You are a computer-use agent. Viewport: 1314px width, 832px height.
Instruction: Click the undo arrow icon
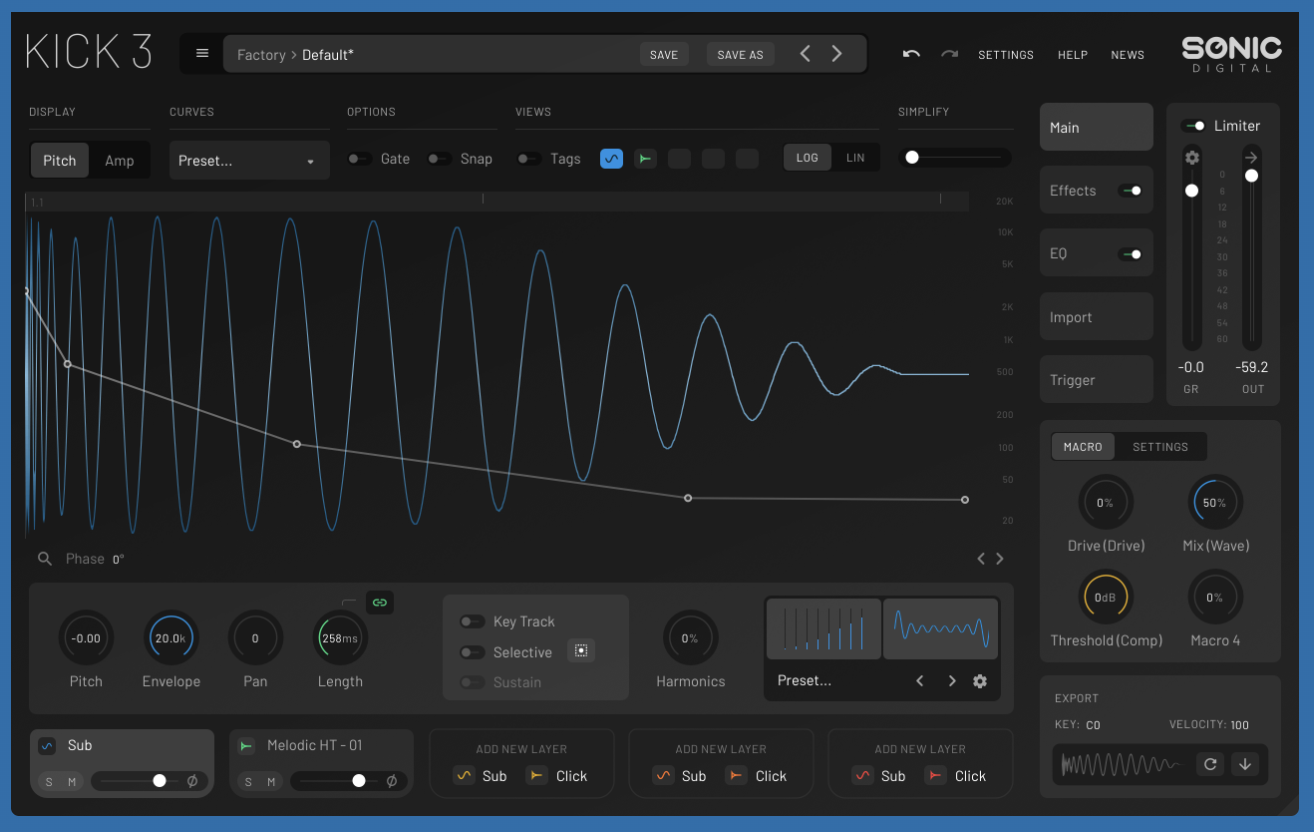click(x=911, y=54)
